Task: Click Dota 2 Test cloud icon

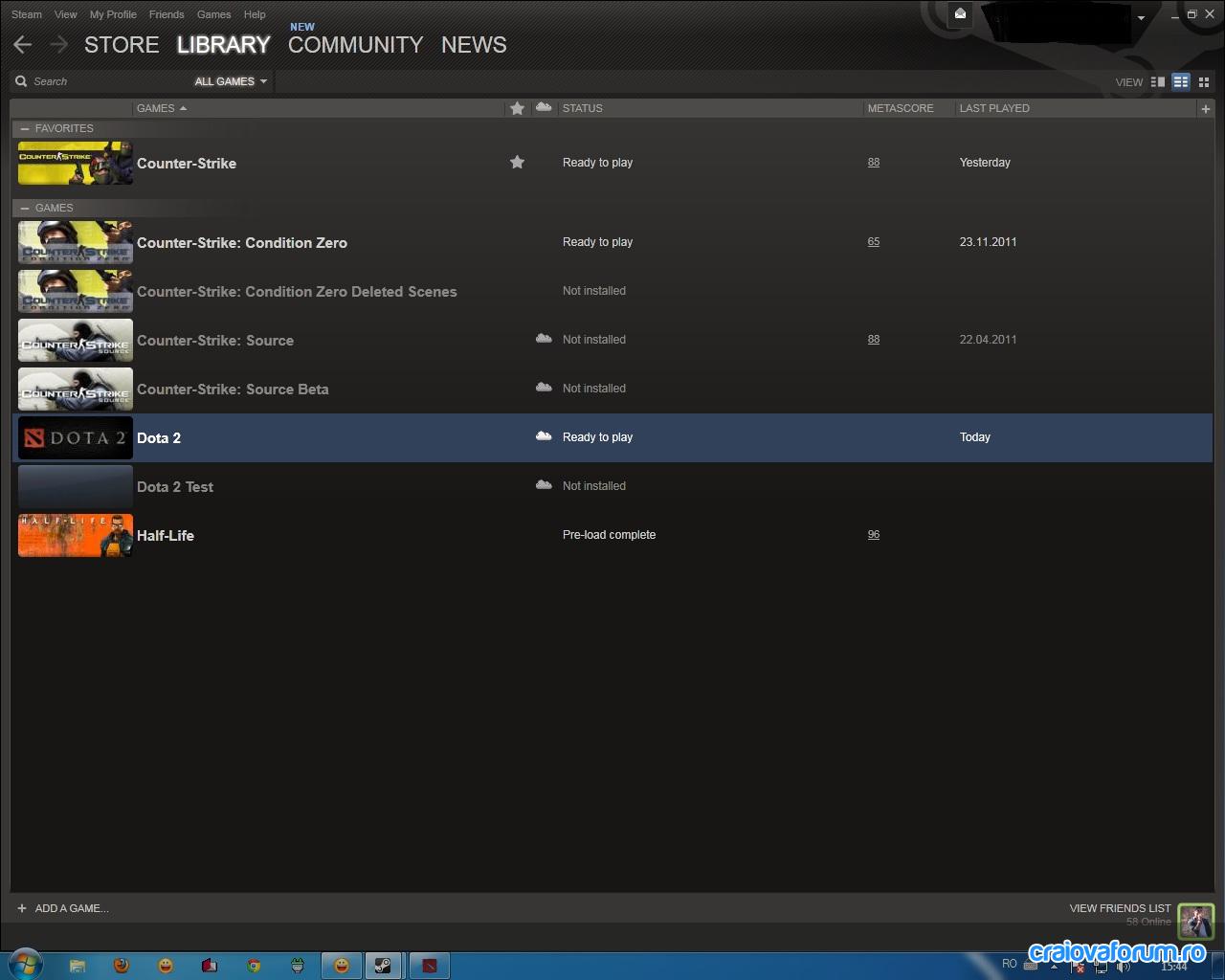Action: 544,485
